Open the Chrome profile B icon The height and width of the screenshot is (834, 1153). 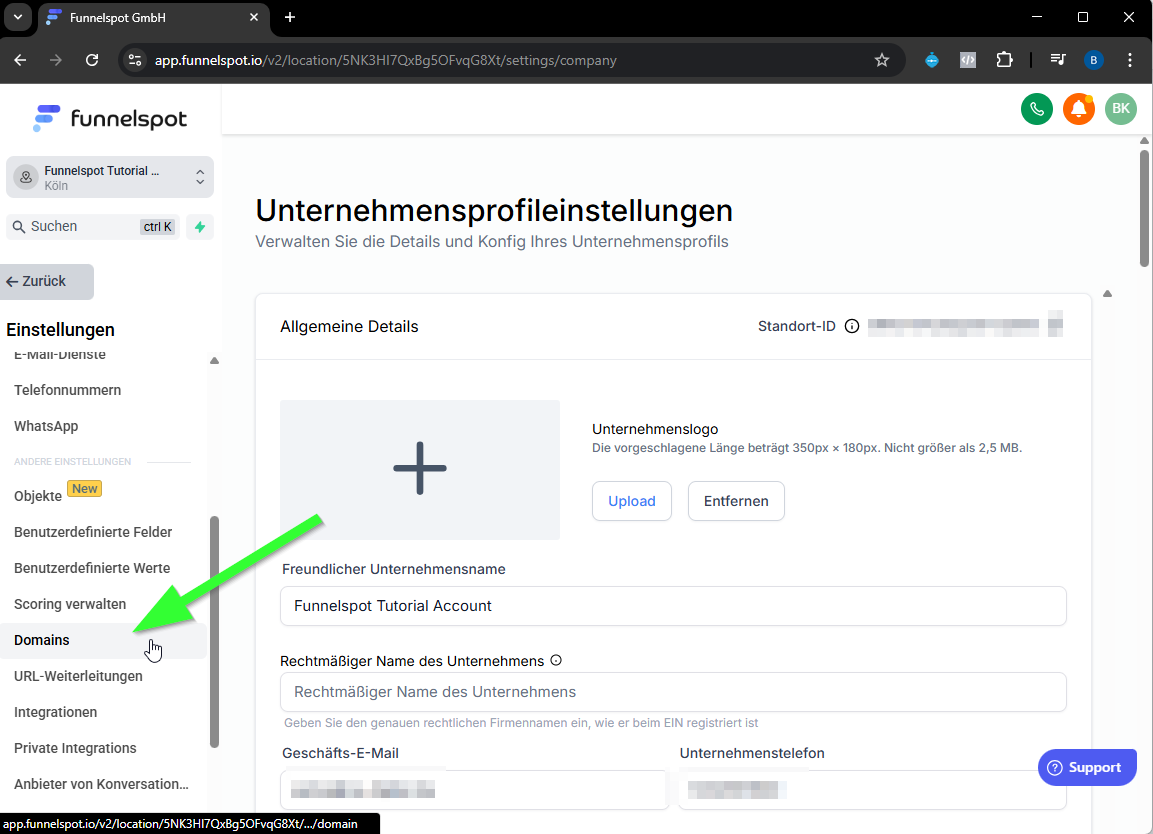tap(1093, 60)
